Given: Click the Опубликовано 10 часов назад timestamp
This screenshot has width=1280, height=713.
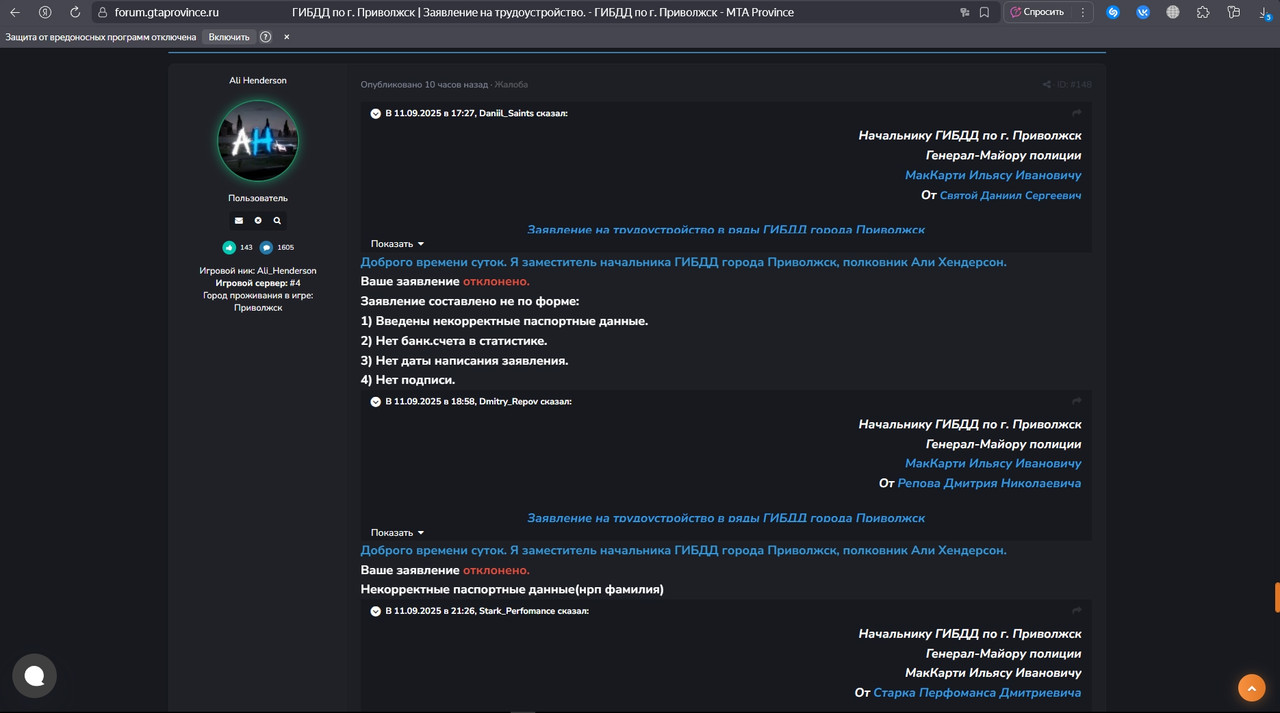Looking at the screenshot, I should pyautogui.click(x=424, y=85).
